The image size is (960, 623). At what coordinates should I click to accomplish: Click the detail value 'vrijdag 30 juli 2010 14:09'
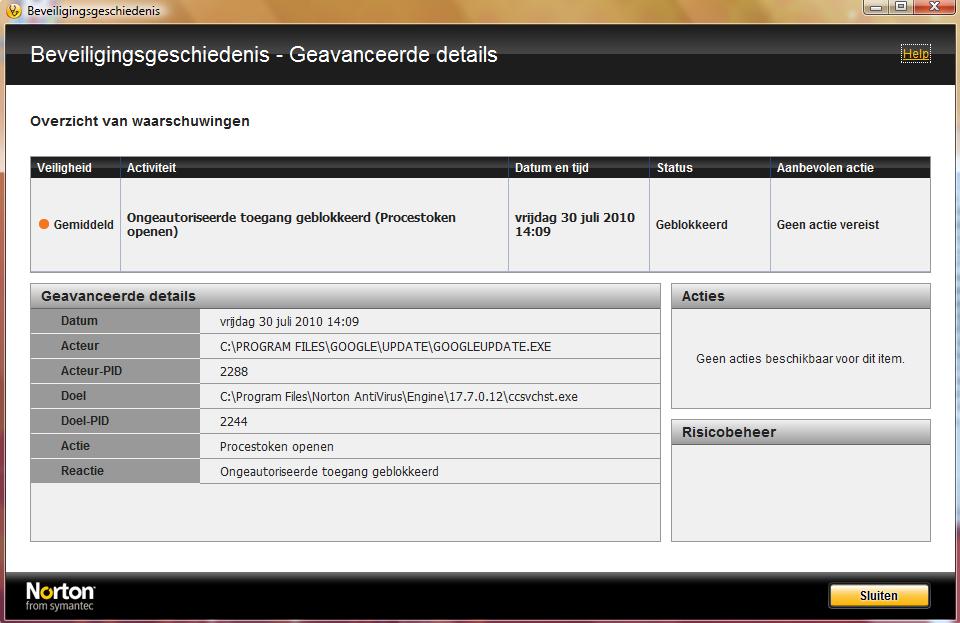(289, 321)
